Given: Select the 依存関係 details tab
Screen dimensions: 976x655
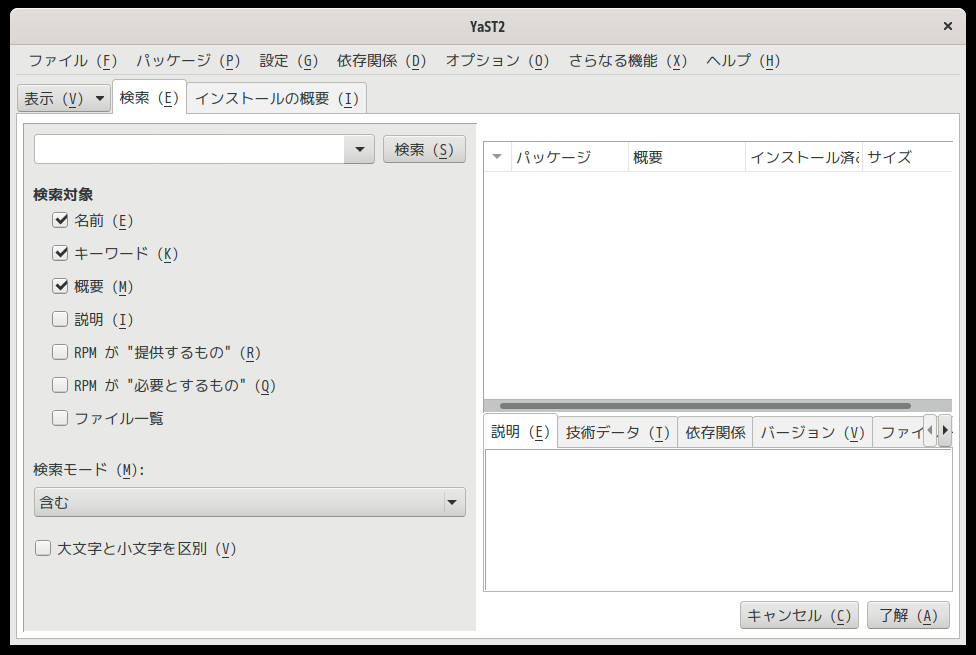Looking at the screenshot, I should pyautogui.click(x=715, y=432).
